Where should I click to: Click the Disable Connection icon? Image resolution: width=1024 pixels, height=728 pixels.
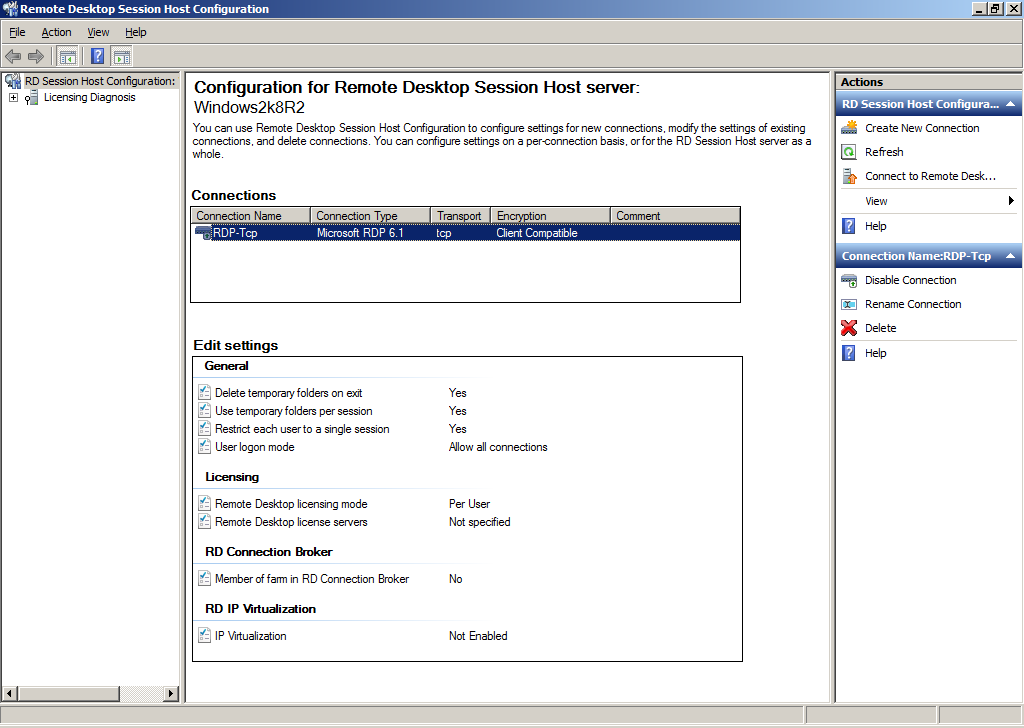(849, 280)
